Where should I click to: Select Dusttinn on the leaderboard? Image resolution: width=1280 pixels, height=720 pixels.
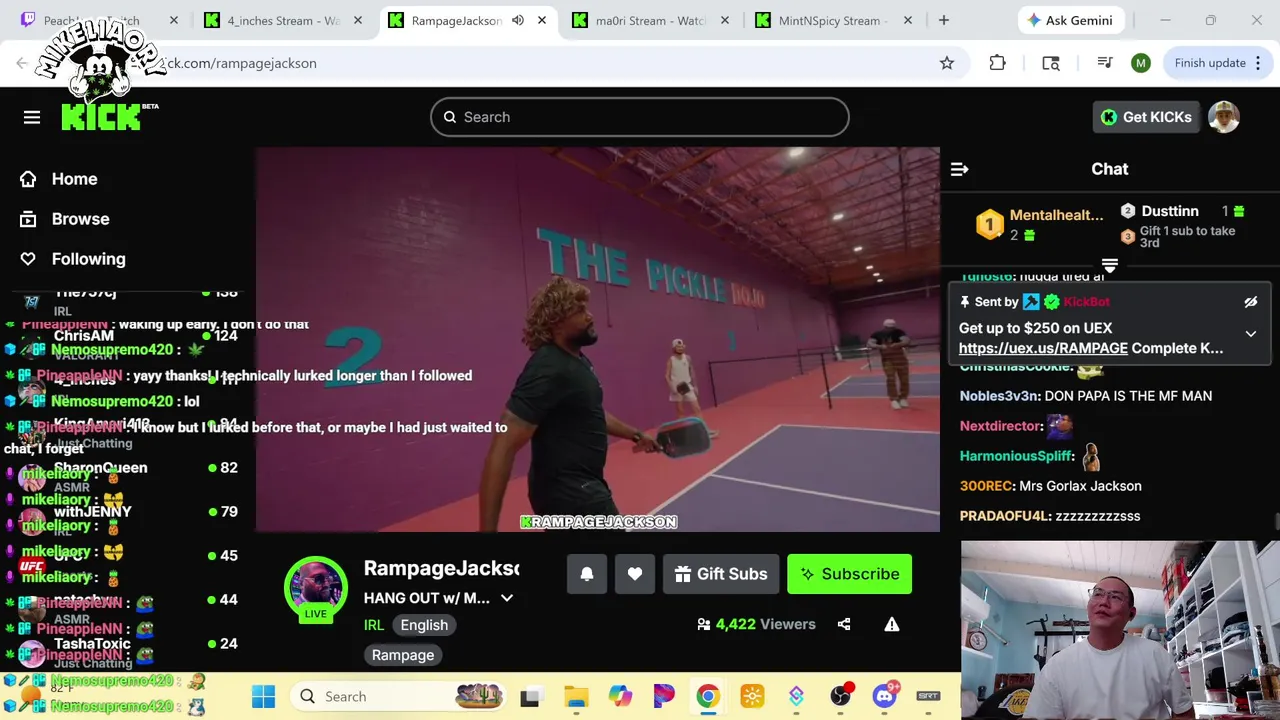point(1170,211)
